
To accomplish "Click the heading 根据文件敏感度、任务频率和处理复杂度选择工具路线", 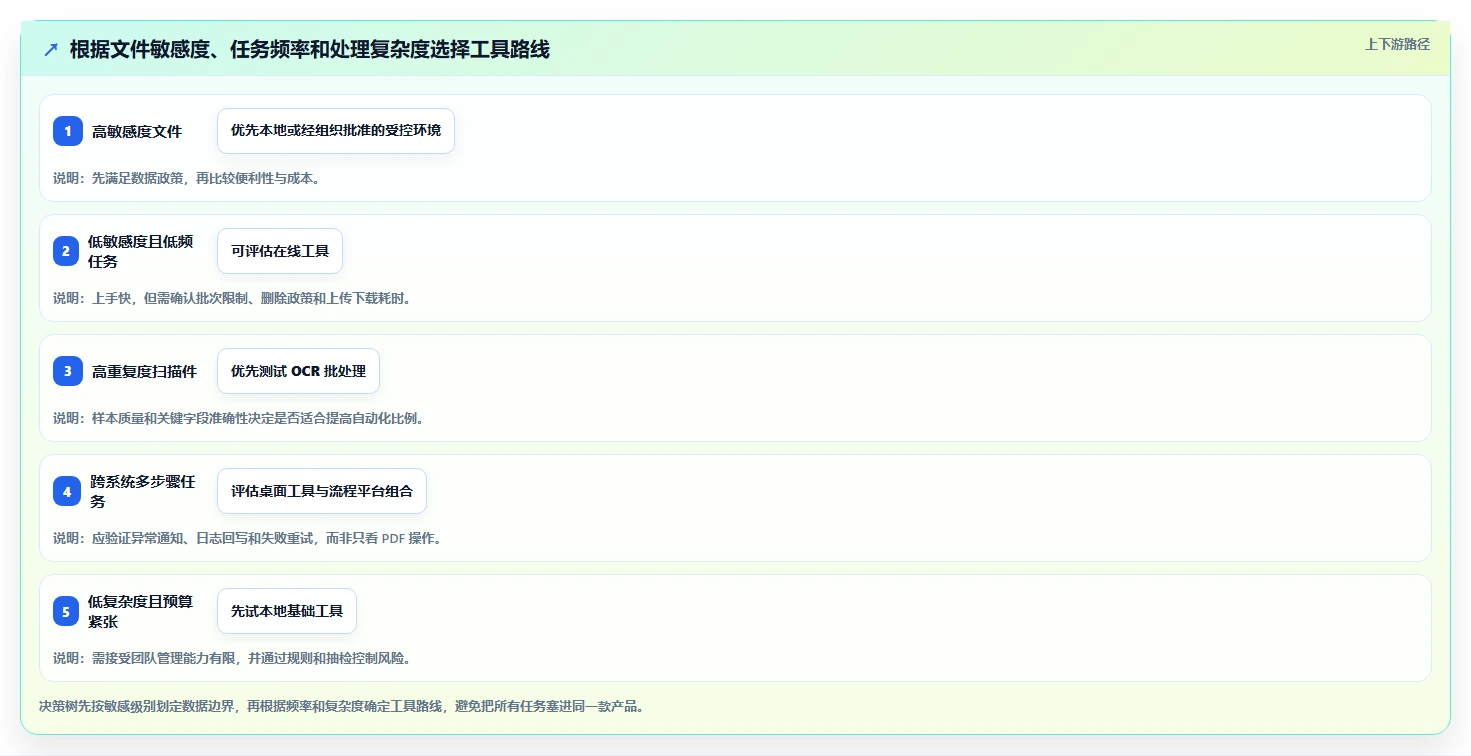I will 310,49.
